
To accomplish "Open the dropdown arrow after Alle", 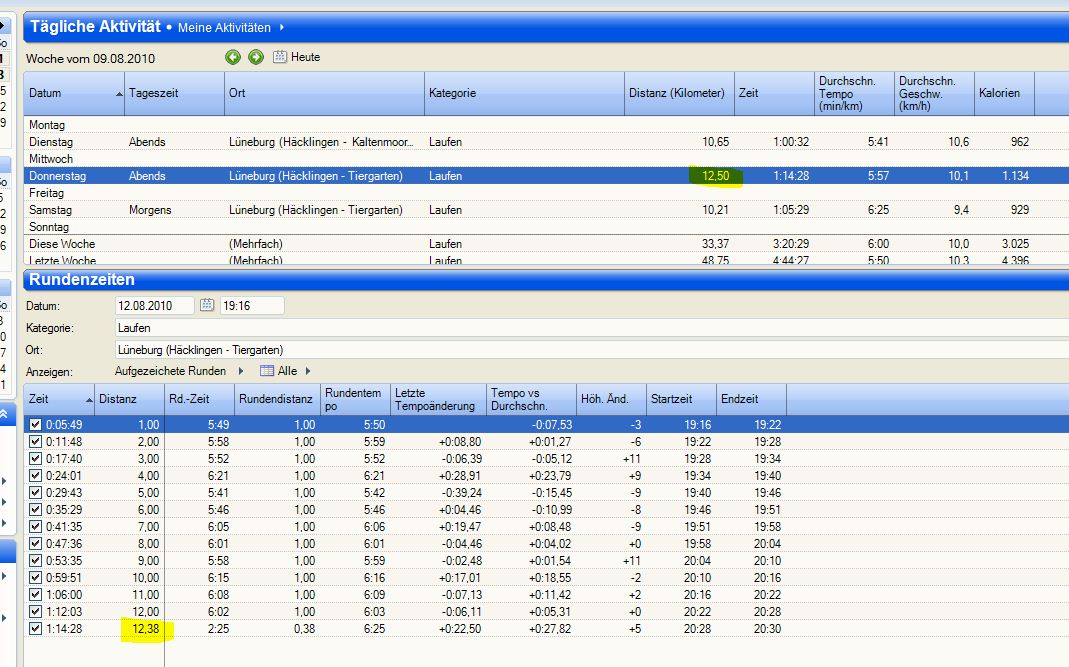I will [308, 371].
